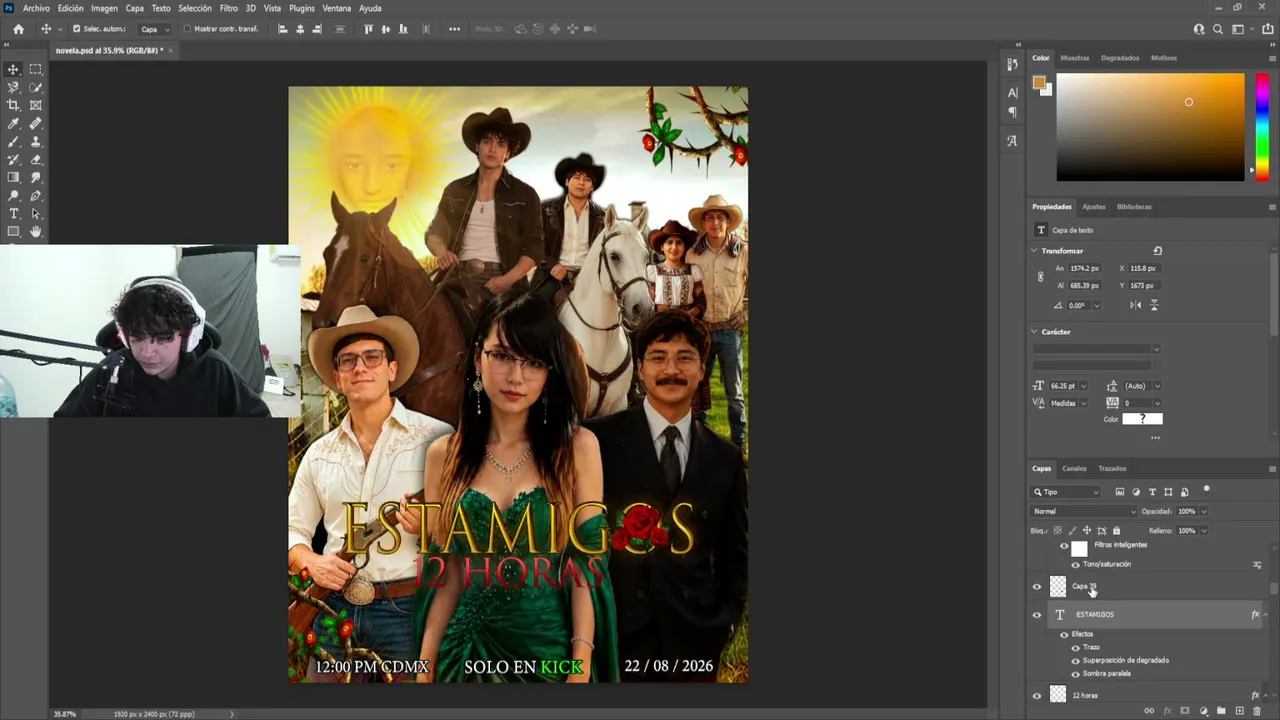Select the Dodge tool
This screenshot has height=720, width=1280.
[13, 195]
